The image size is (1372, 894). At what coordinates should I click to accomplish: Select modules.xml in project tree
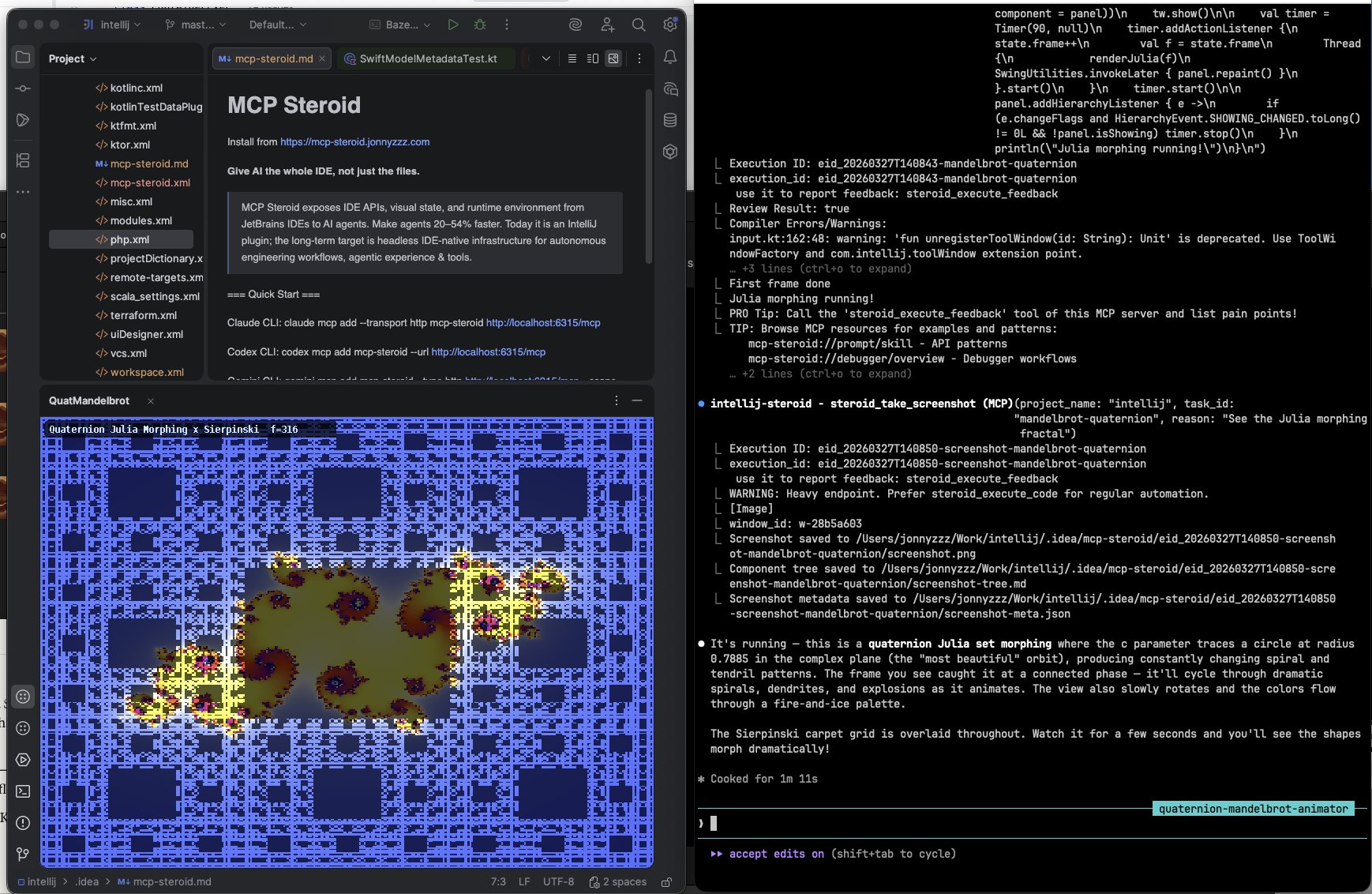point(133,220)
